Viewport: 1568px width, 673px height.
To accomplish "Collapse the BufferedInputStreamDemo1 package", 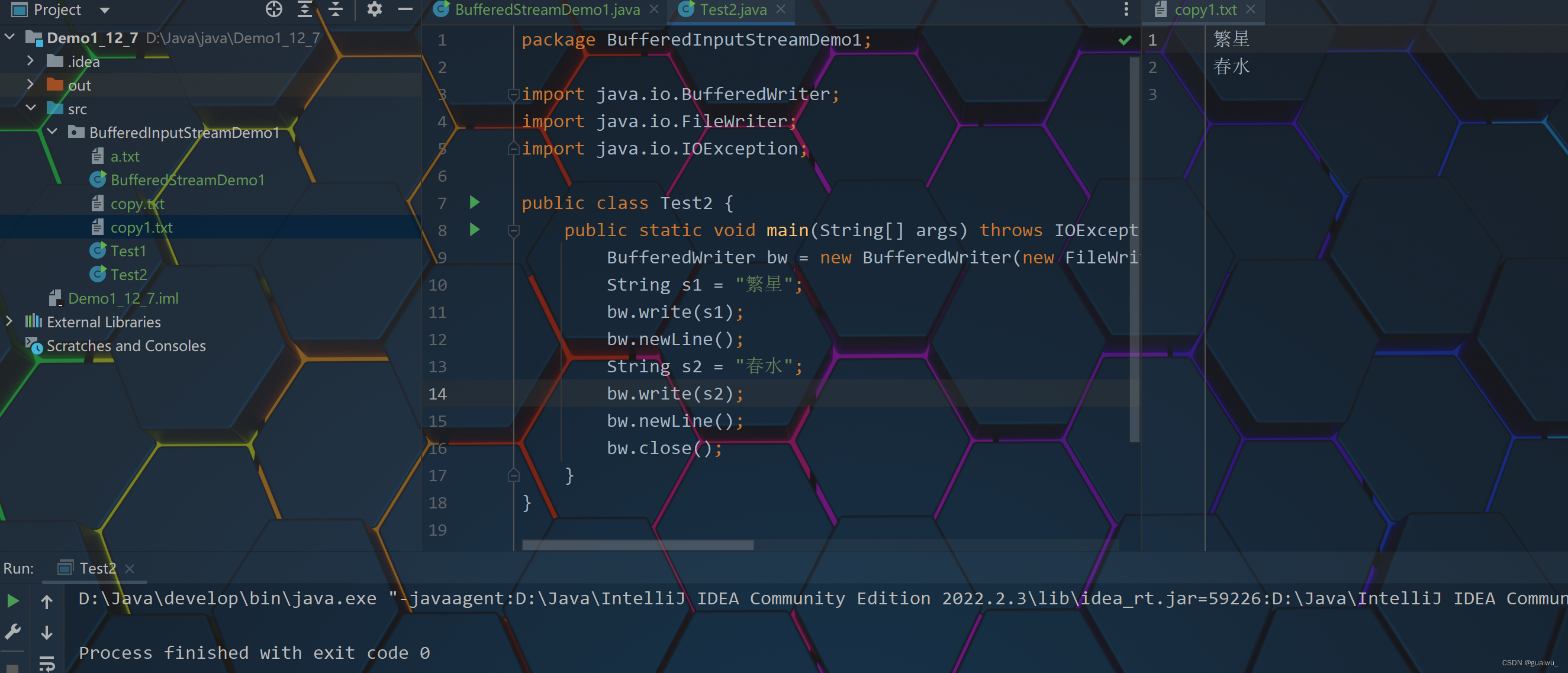I will pos(52,131).
